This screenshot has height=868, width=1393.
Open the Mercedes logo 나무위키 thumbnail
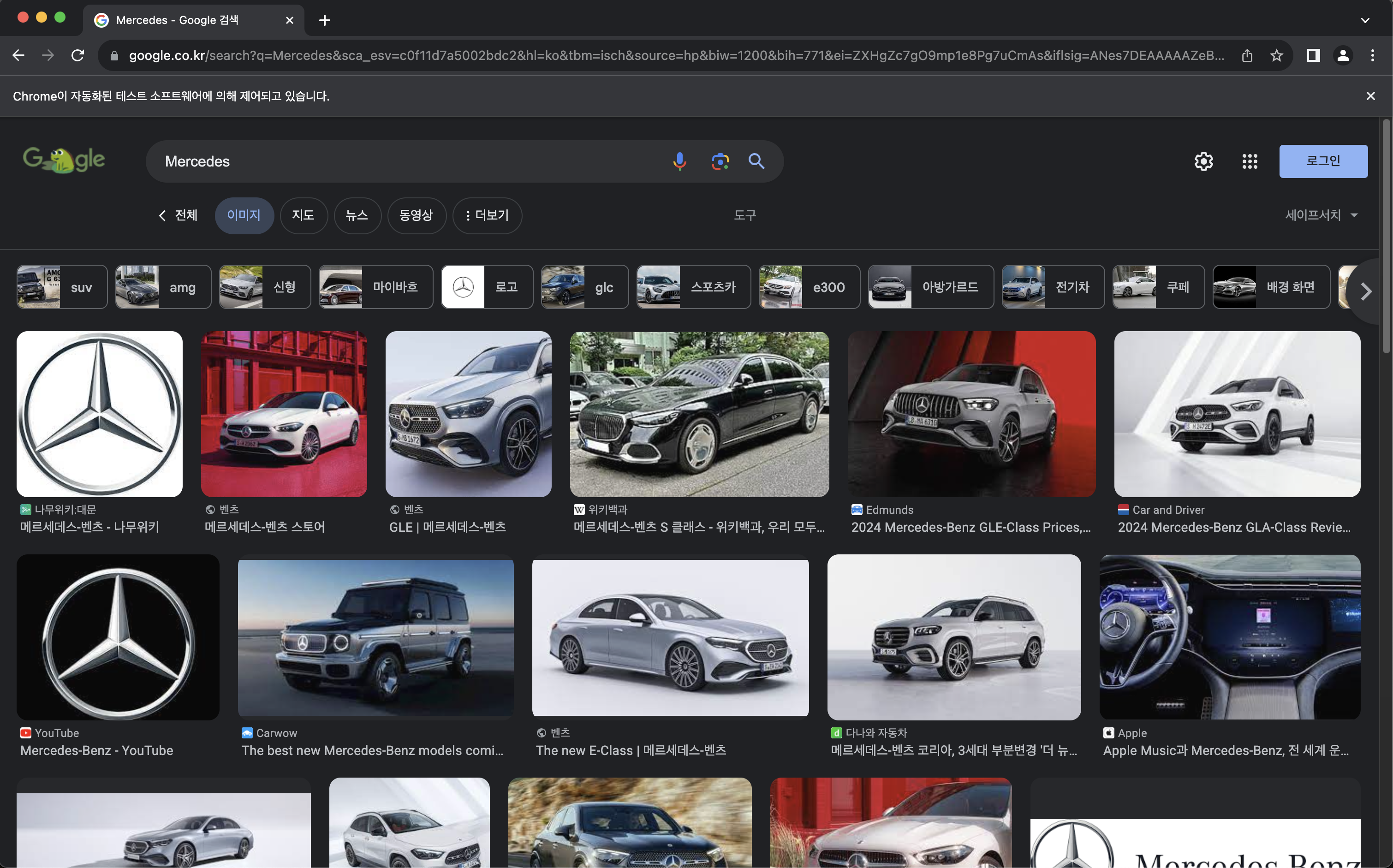[100, 414]
